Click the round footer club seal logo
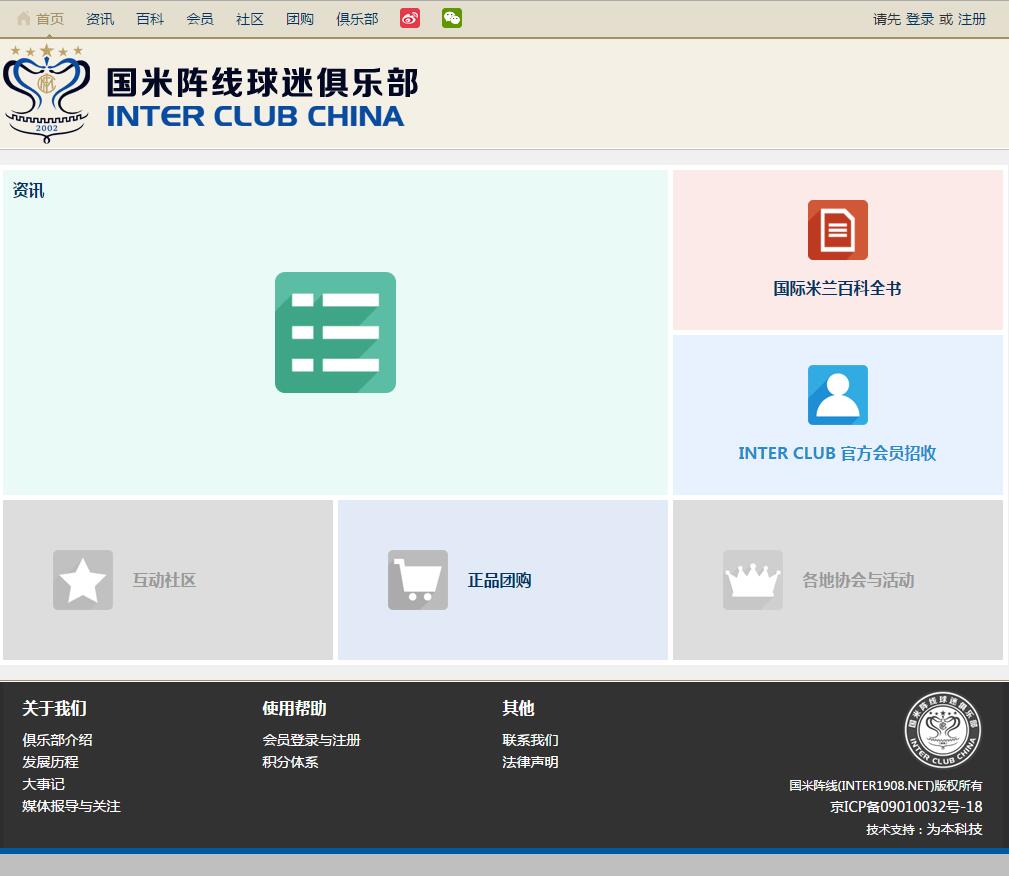This screenshot has height=876, width=1009. (943, 730)
